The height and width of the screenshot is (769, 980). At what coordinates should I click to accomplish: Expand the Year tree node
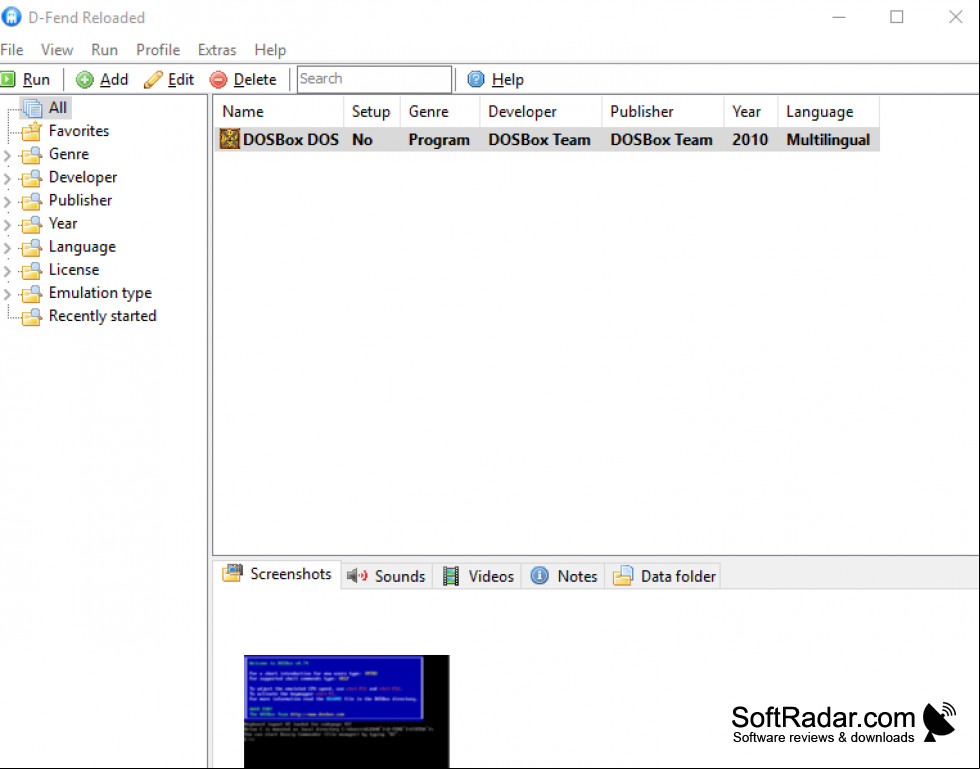pos(8,224)
